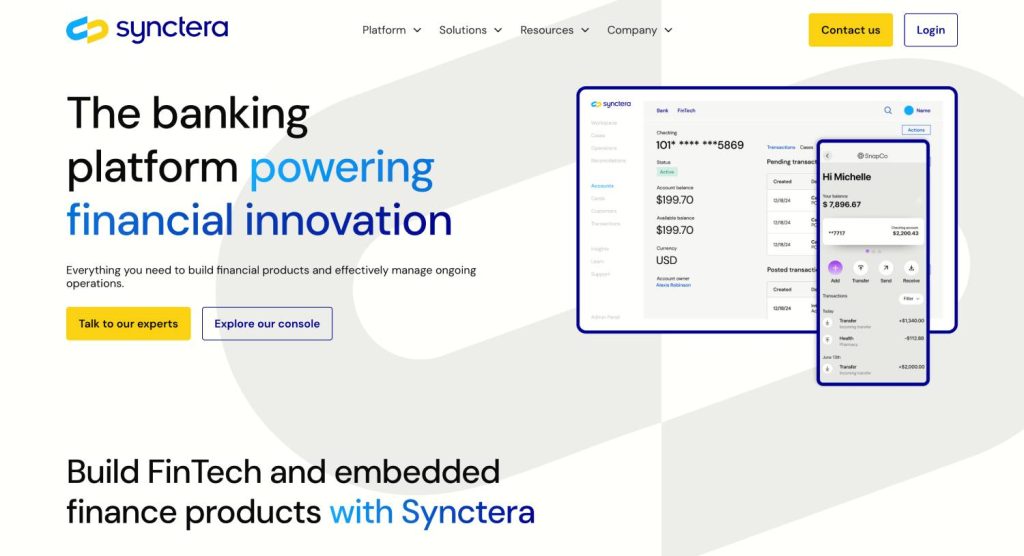Open the Filter dropdown in the phone preview
The width and height of the screenshot is (1024, 556).
click(911, 299)
